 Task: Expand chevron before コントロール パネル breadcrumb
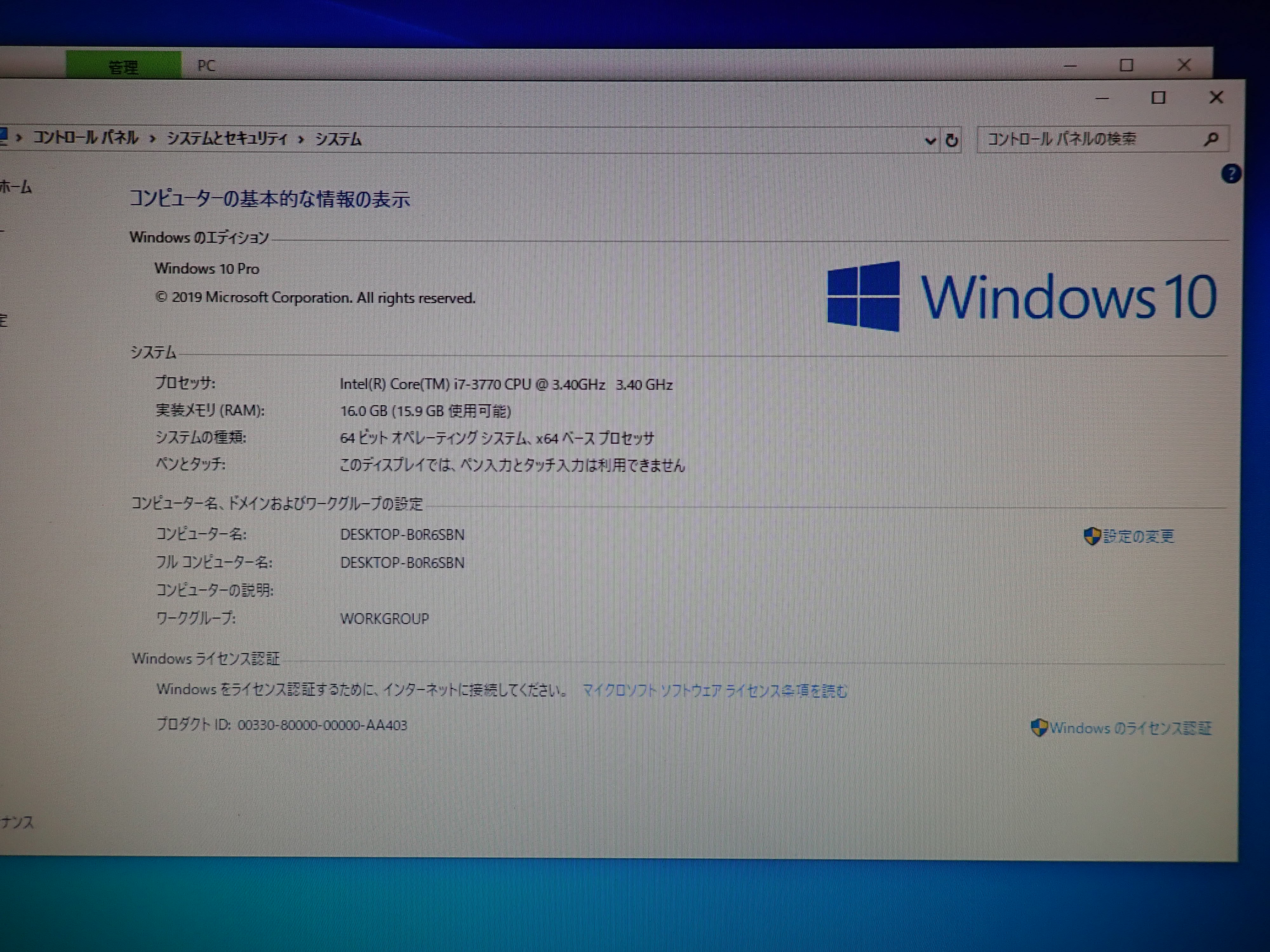(19, 138)
